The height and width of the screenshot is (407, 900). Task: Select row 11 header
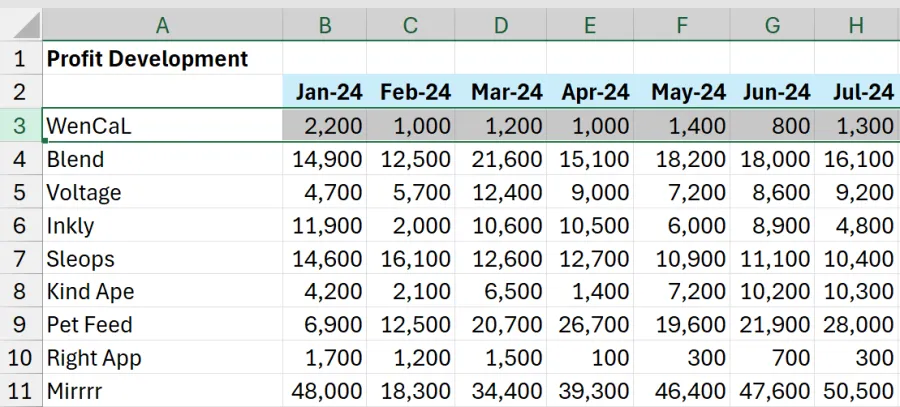click(x=21, y=391)
